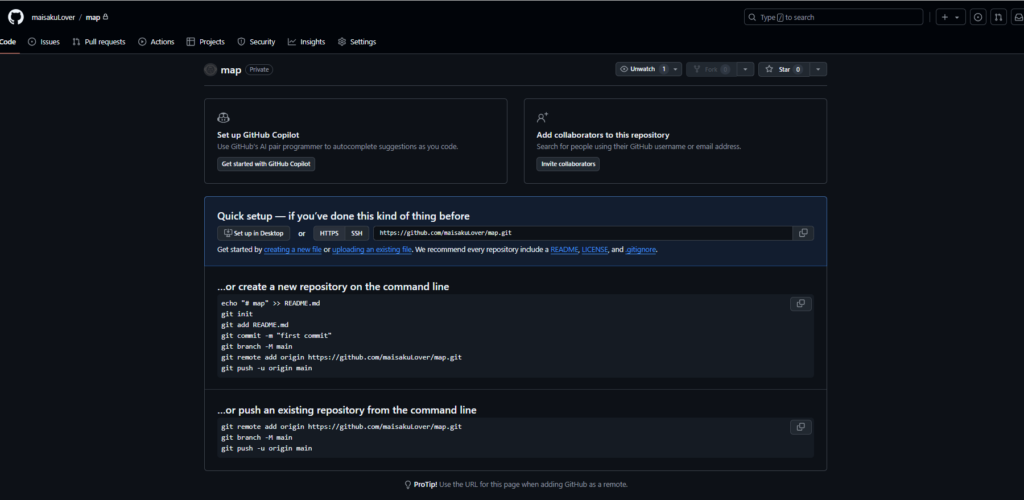Open the LICENSE link
Image resolution: width=1024 pixels, height=500 pixels.
[x=594, y=250]
